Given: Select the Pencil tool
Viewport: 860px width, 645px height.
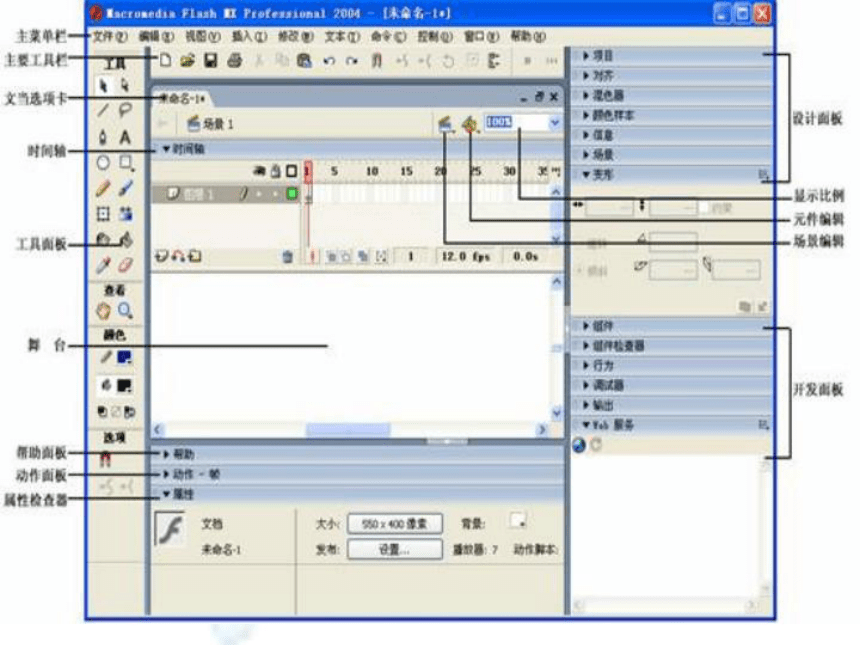Looking at the screenshot, I should (103, 188).
